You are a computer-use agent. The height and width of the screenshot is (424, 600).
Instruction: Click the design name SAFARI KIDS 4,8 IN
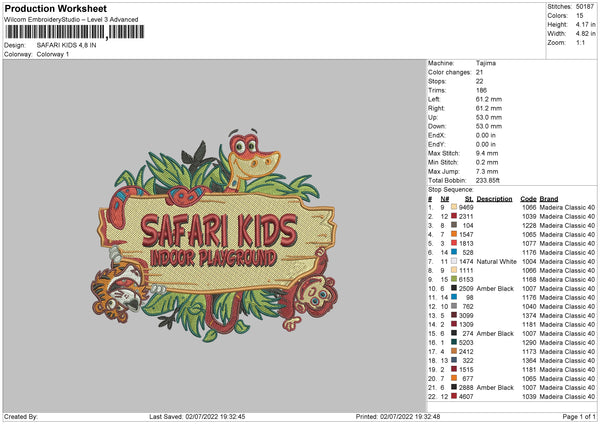pos(67,45)
